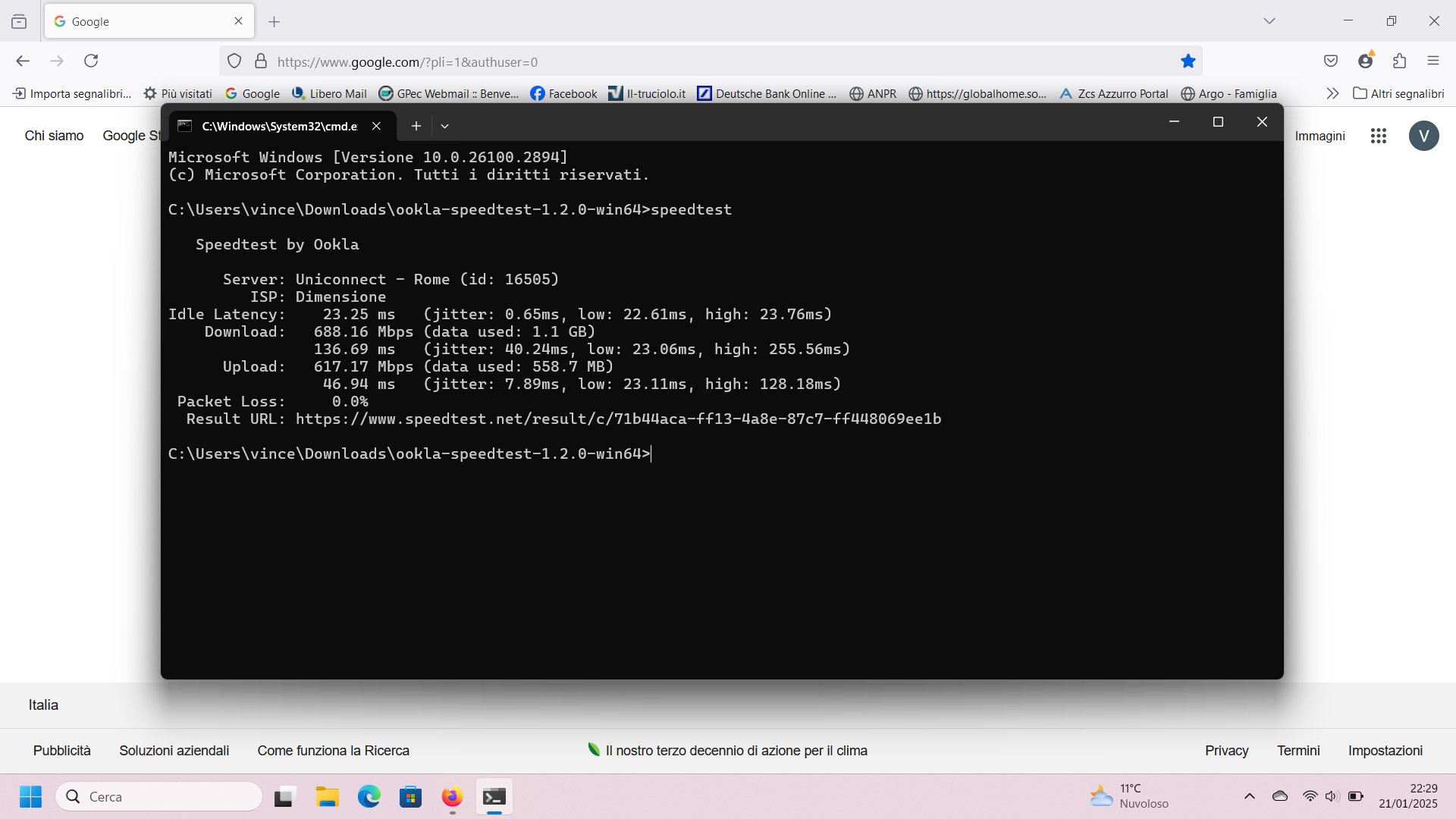
Task: Open the Google apps grid icon
Action: click(1379, 136)
